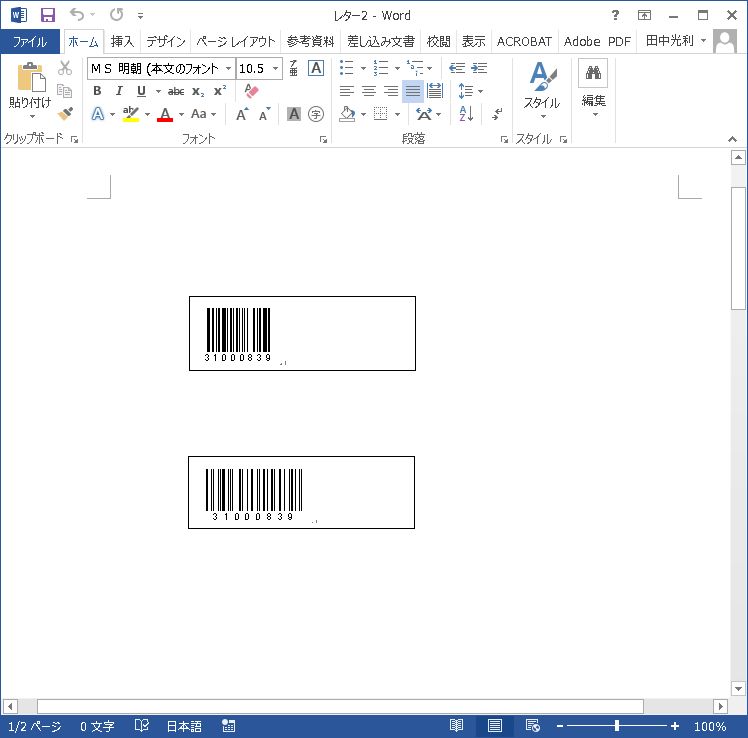The width and height of the screenshot is (748, 738).
Task: Select the Format Painter brush
Action: coord(65,113)
